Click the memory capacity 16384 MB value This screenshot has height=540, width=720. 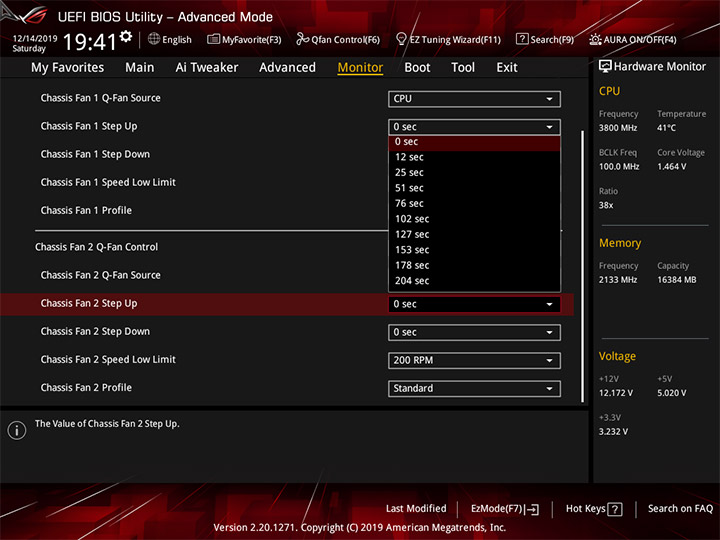pos(677,280)
